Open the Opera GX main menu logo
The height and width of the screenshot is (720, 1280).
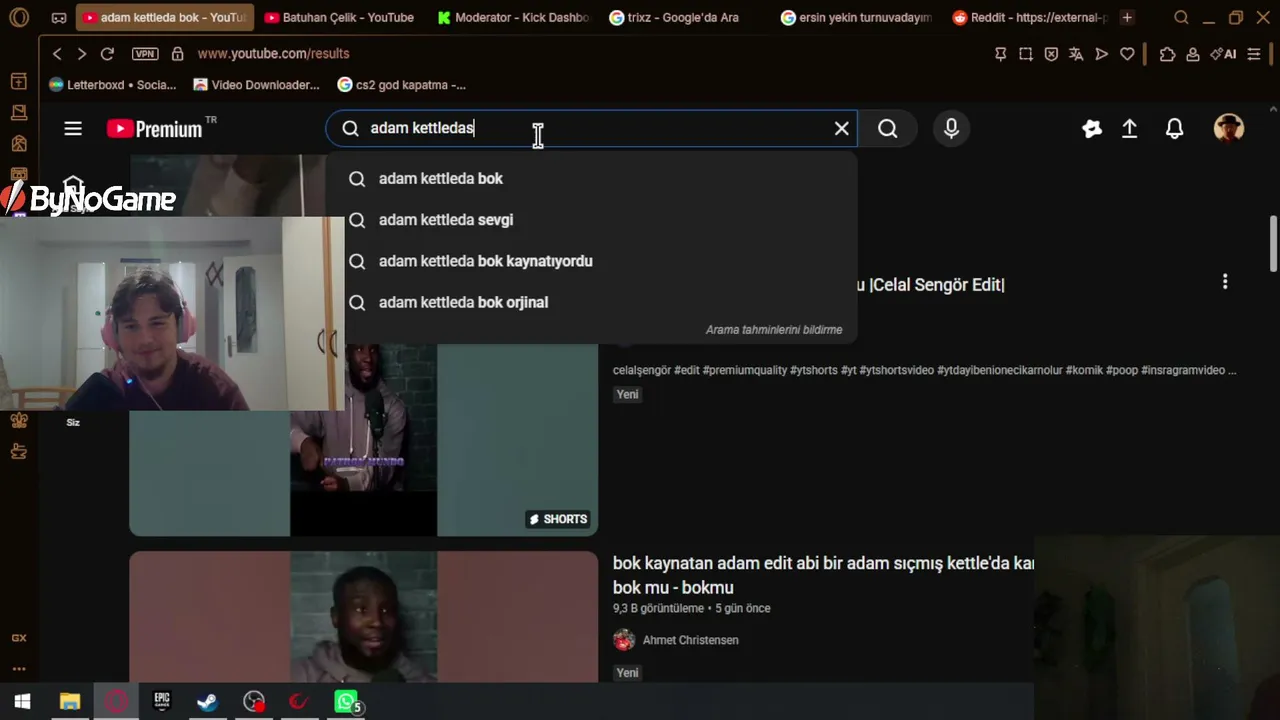[19, 17]
